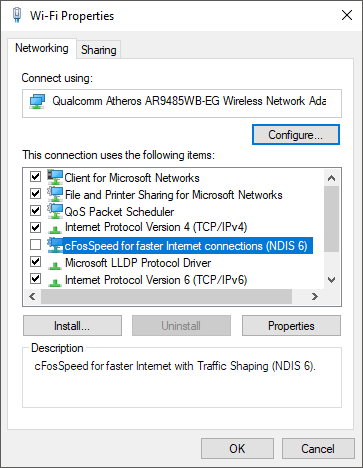Select the File and Printer Sharing icon
The image size is (363, 468).
pos(55,194)
